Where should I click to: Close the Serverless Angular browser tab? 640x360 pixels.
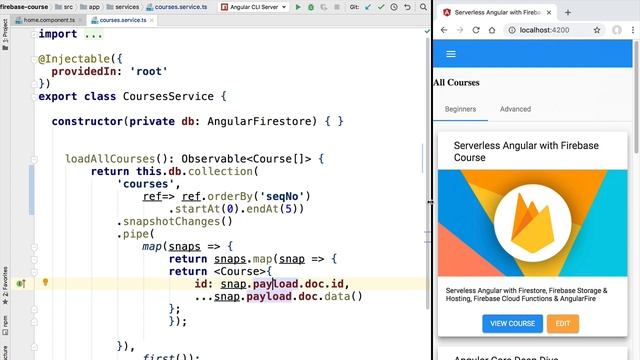[x=549, y=12]
